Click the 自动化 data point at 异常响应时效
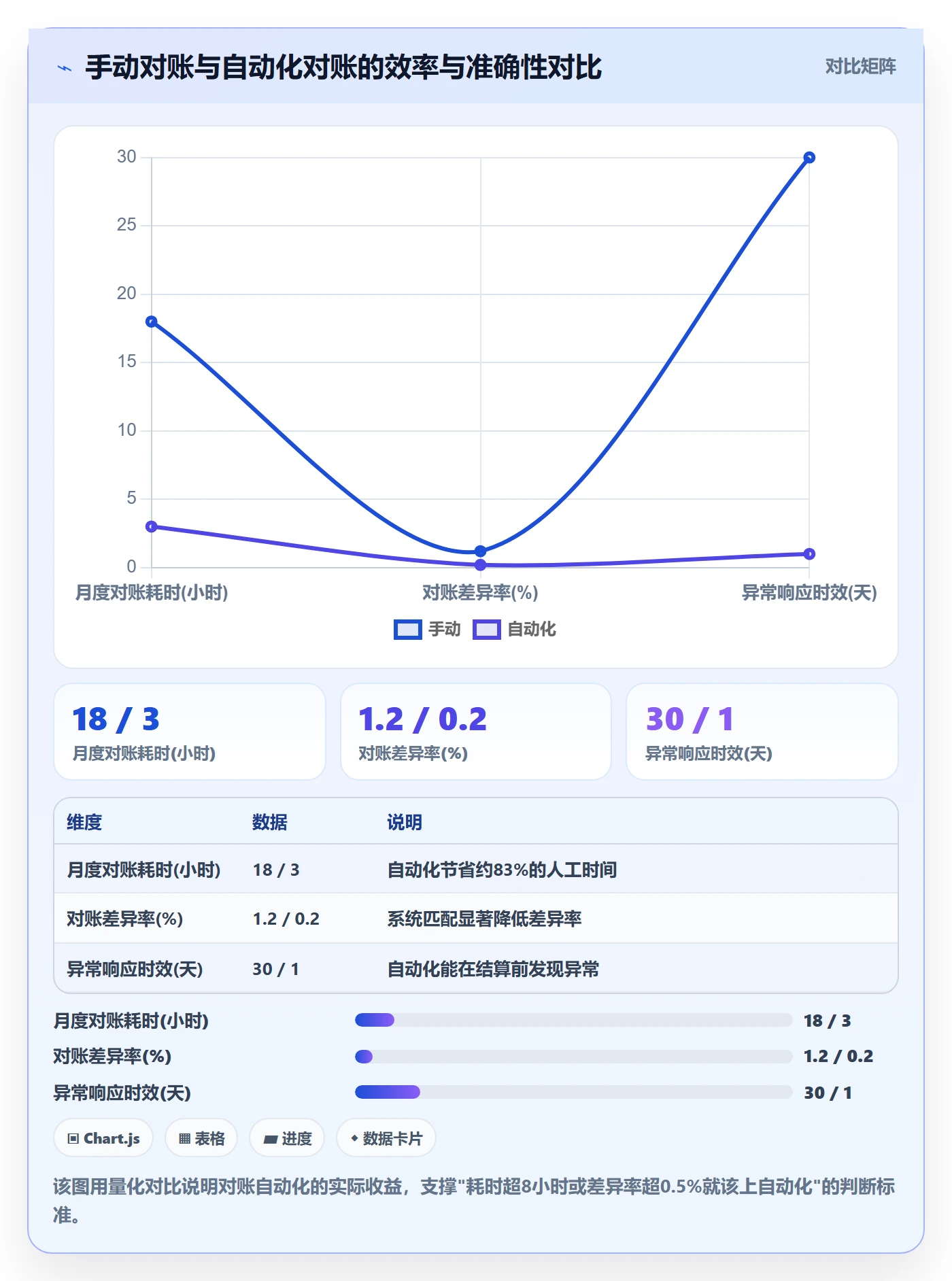This screenshot has width=952, height=1281. (x=809, y=553)
